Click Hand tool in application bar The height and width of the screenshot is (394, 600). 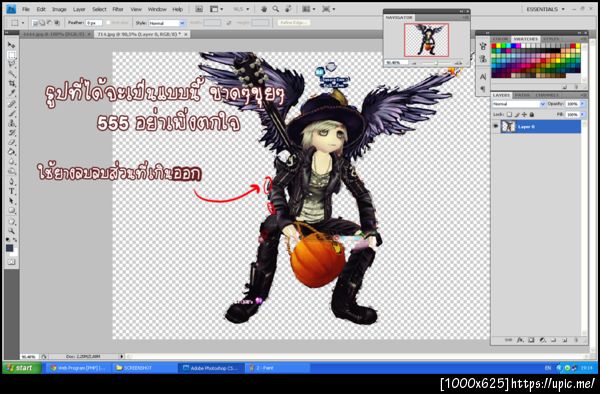pos(264,9)
